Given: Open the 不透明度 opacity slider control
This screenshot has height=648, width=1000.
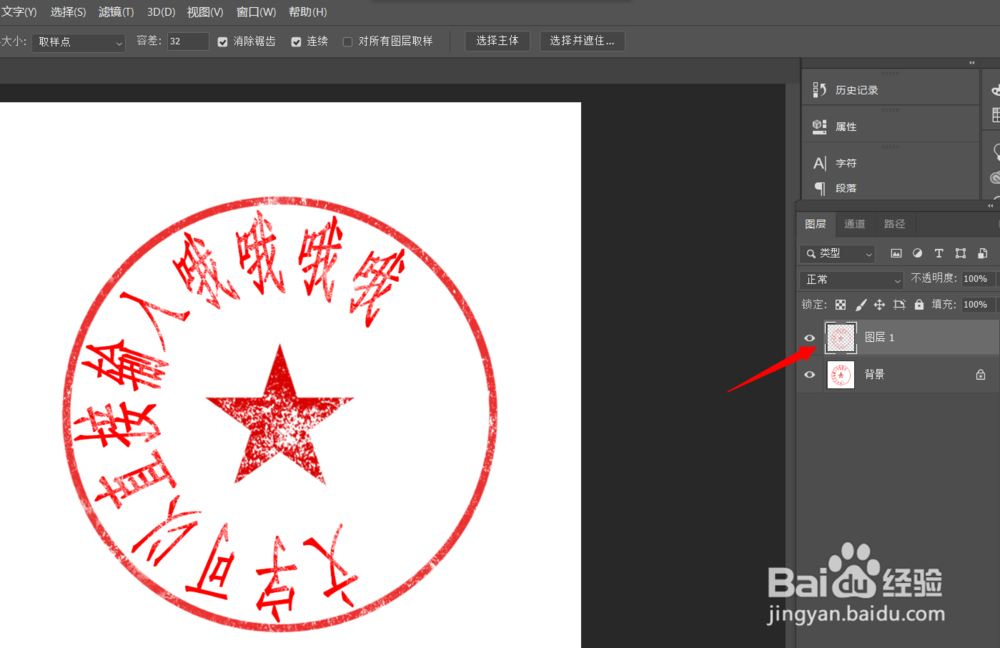Looking at the screenshot, I should pyautogui.click(x=976, y=279).
